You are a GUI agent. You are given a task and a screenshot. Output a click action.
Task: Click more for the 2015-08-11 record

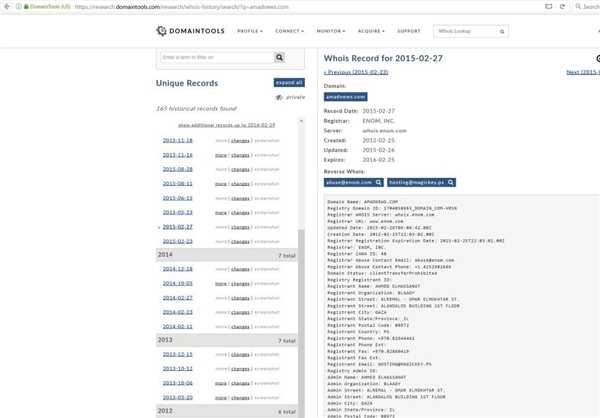221,184
